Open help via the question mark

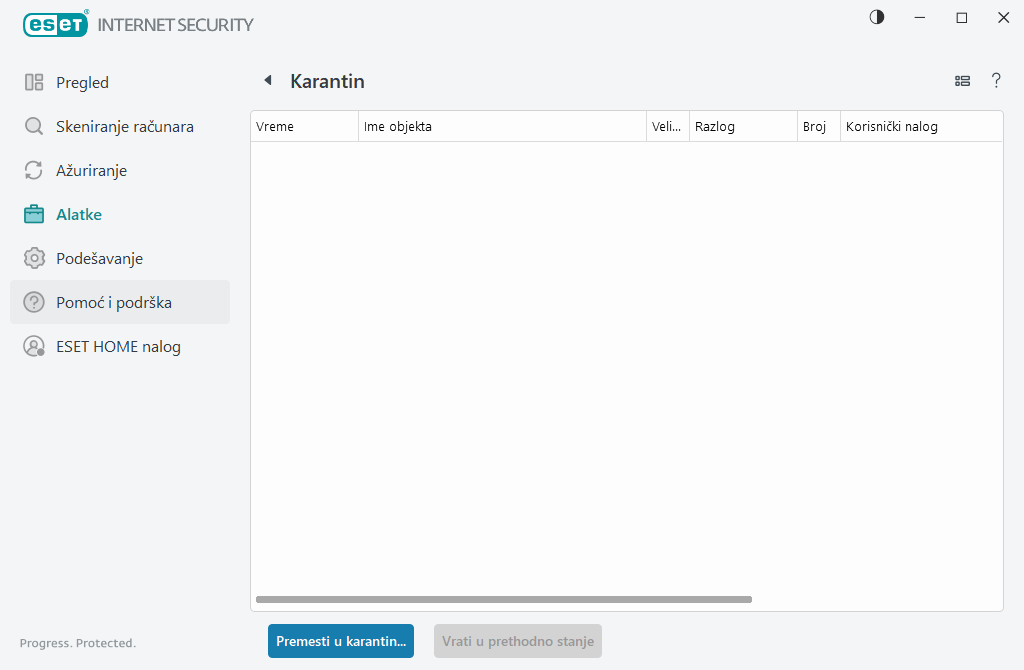996,81
